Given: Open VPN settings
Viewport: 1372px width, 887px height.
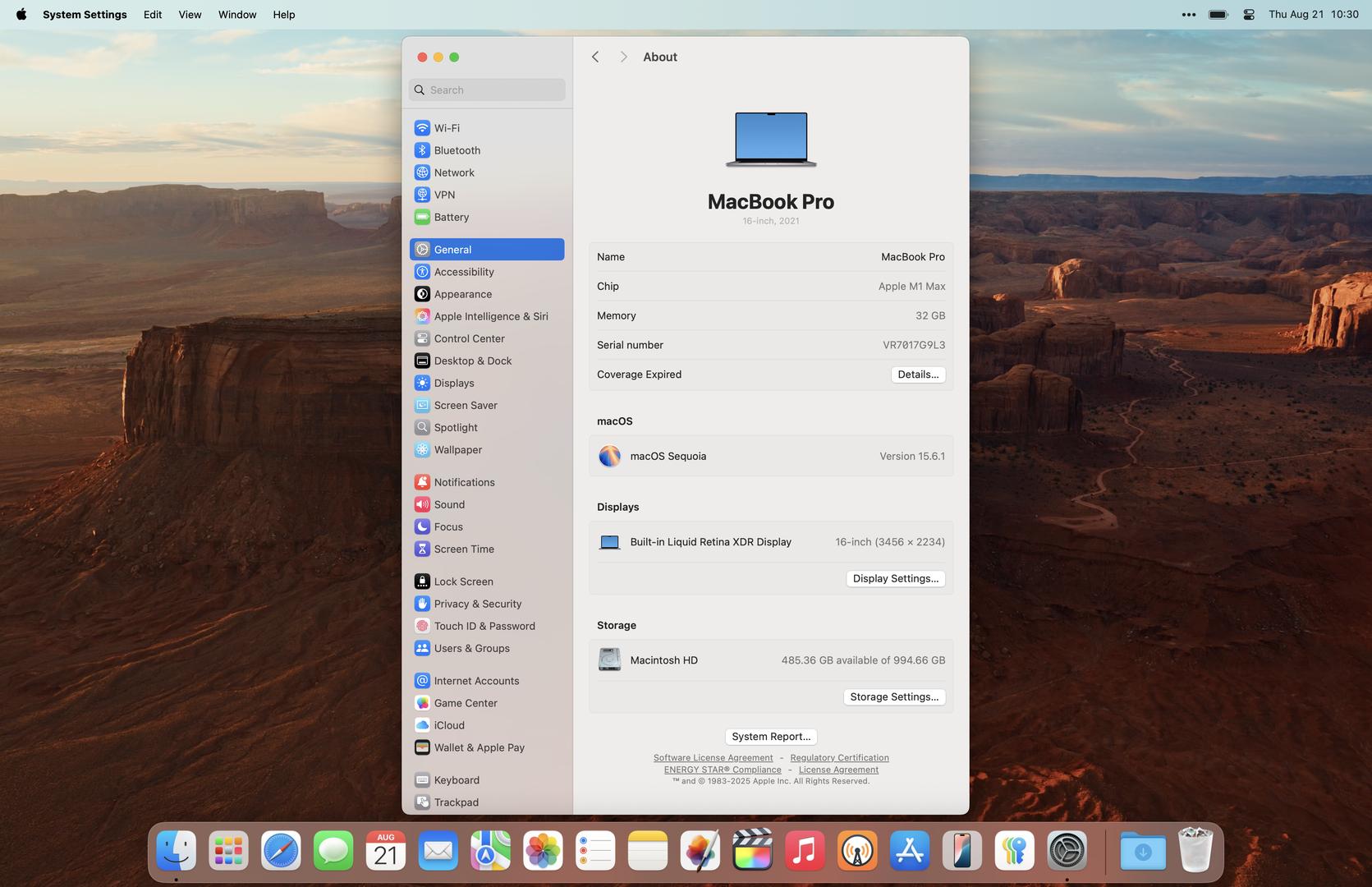Looking at the screenshot, I should pos(487,195).
